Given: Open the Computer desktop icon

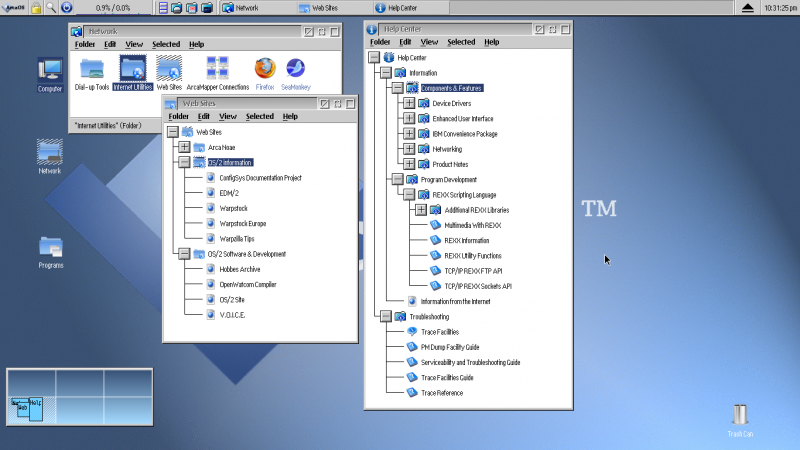Looking at the screenshot, I should (x=50, y=76).
